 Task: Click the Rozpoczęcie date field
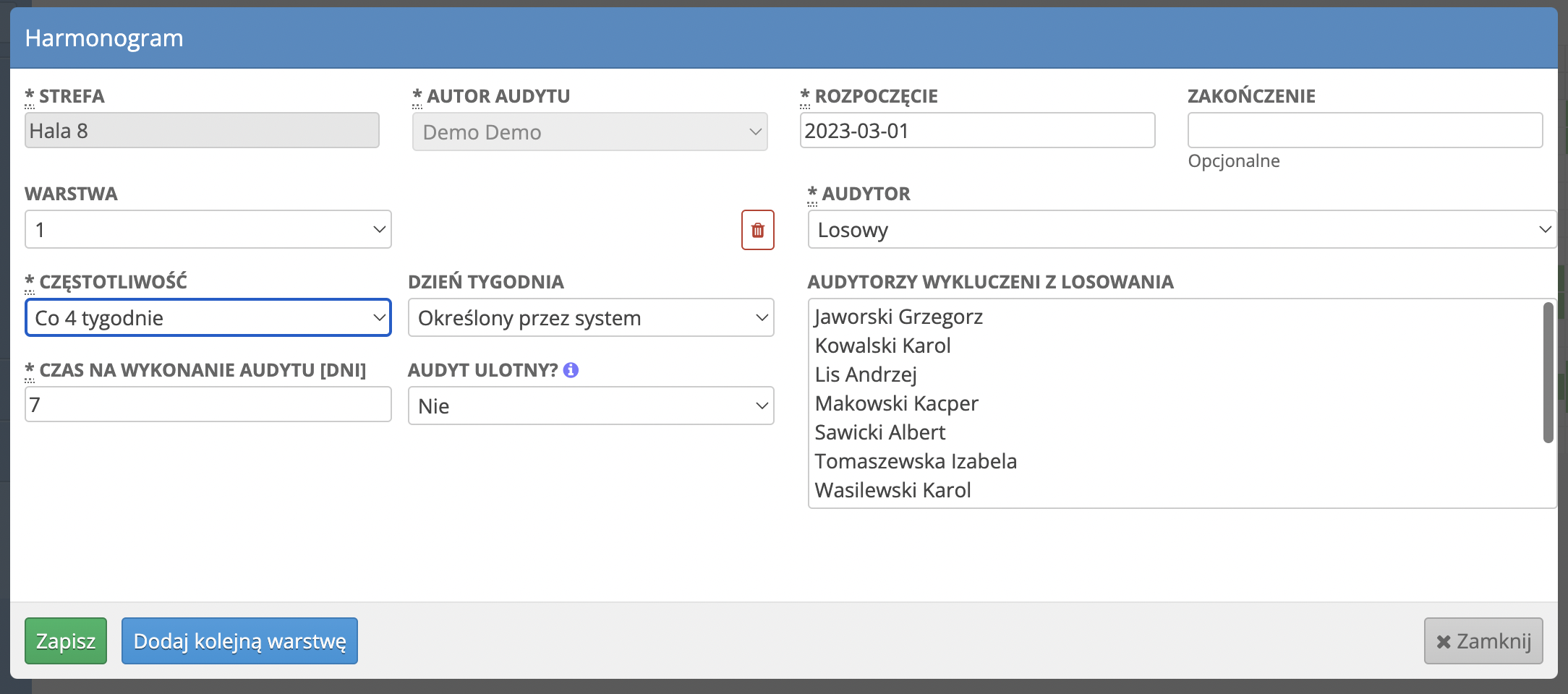[x=977, y=131]
